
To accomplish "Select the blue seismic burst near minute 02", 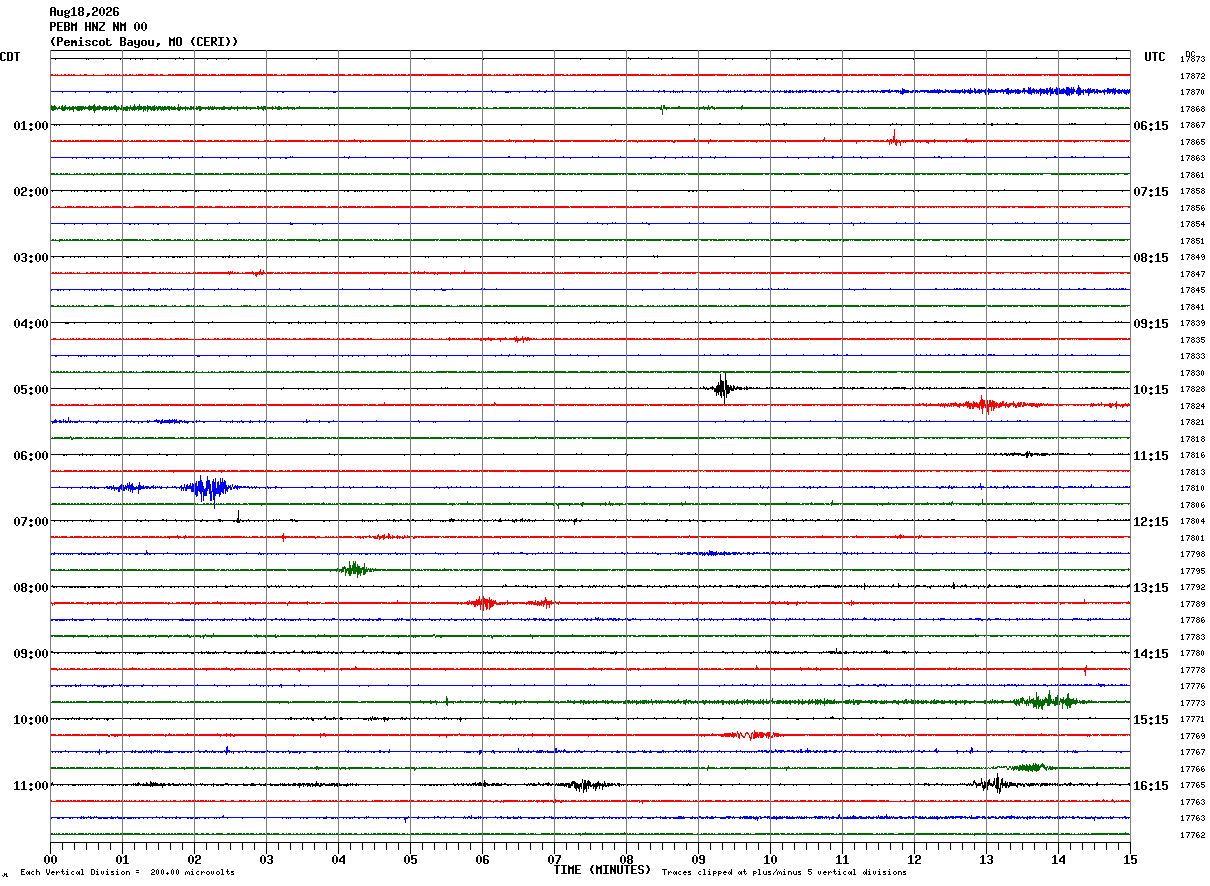I will click(x=208, y=488).
